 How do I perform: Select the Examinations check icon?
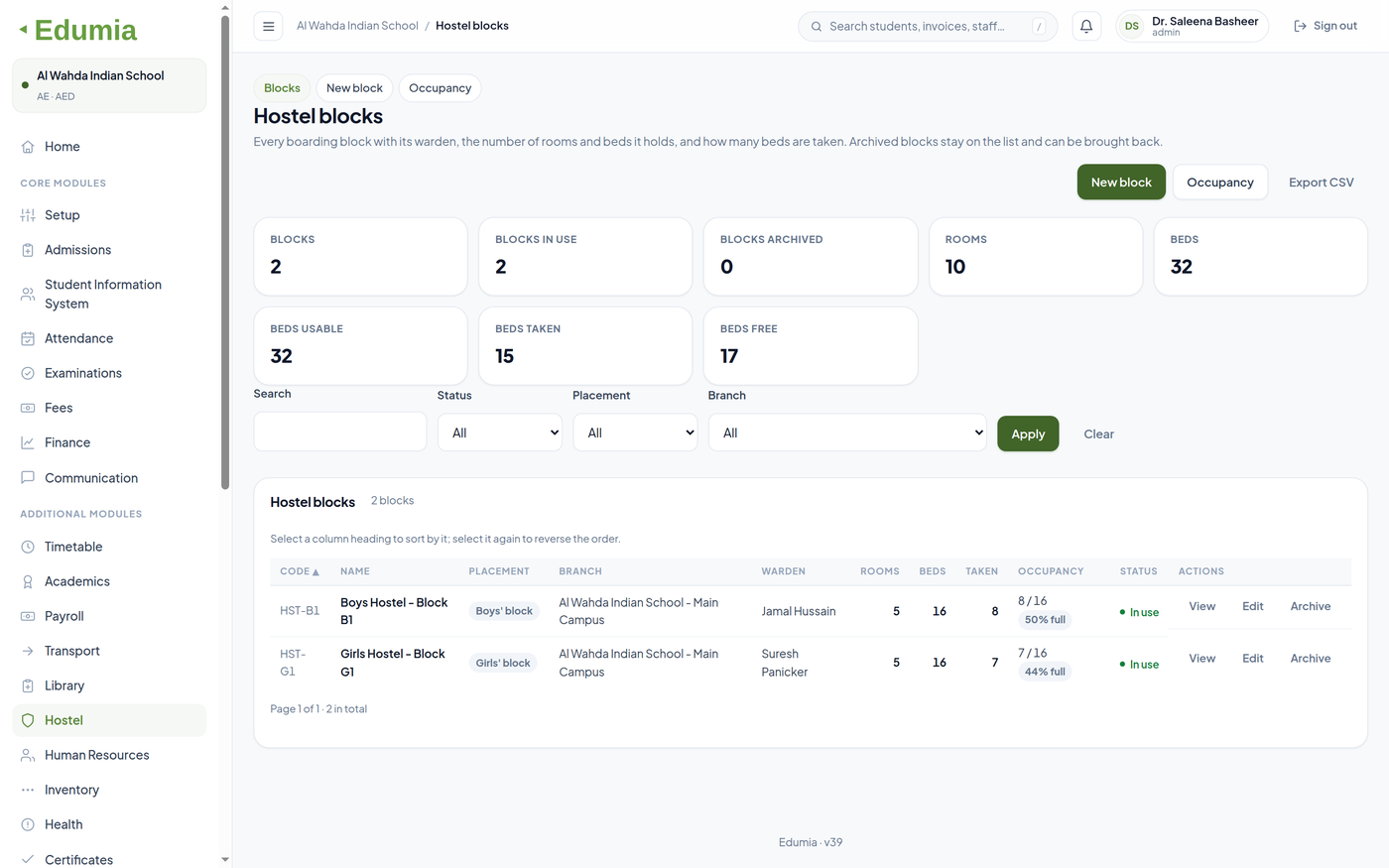pyautogui.click(x=28, y=373)
